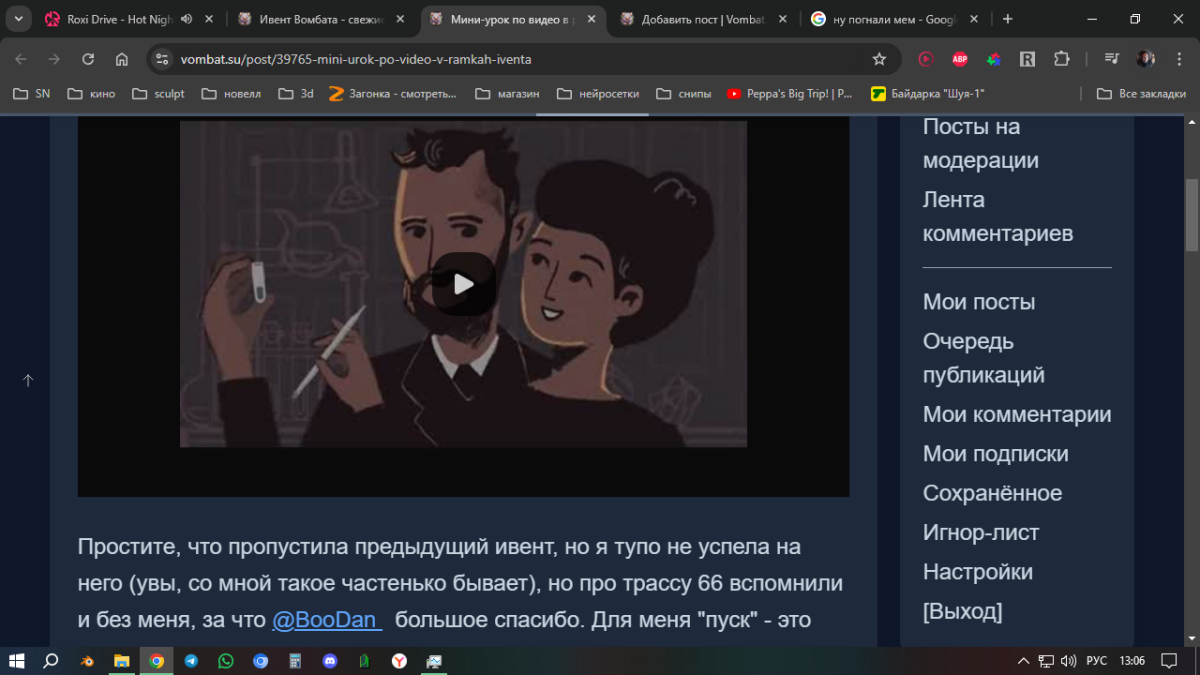View site information icon in address bar
1200x675 pixels.
(164, 59)
